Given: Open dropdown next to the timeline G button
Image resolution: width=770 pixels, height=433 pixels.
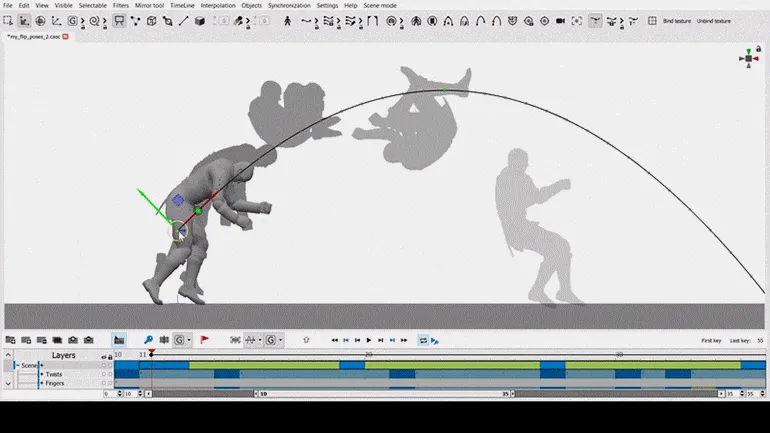Looking at the screenshot, I should pos(189,340).
